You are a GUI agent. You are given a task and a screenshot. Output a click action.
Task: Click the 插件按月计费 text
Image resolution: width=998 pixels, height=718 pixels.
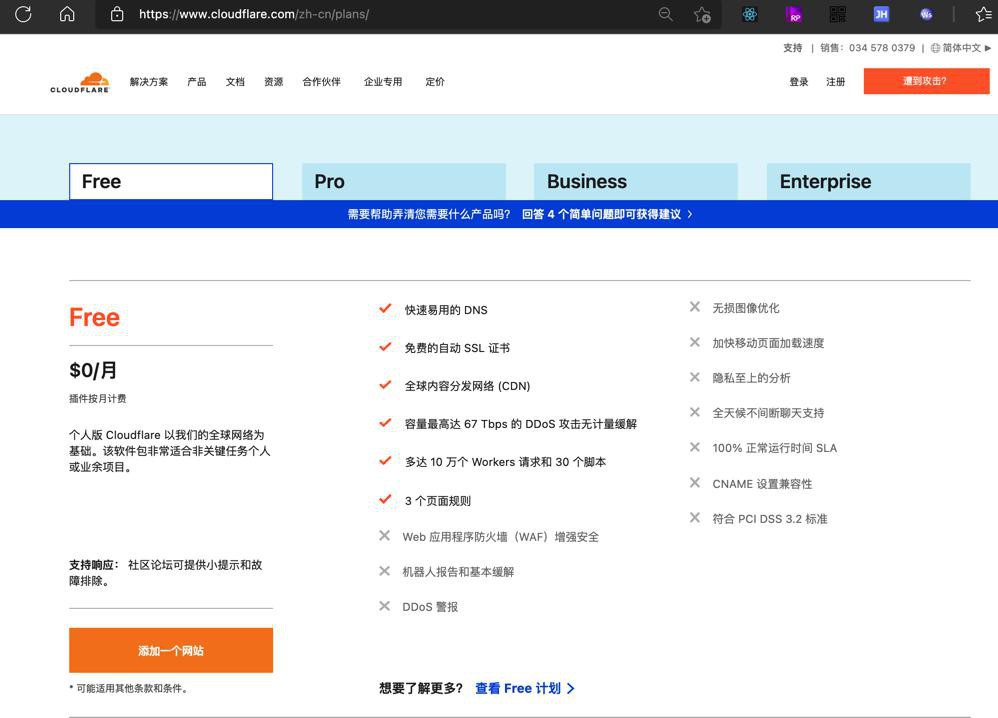pos(97,398)
